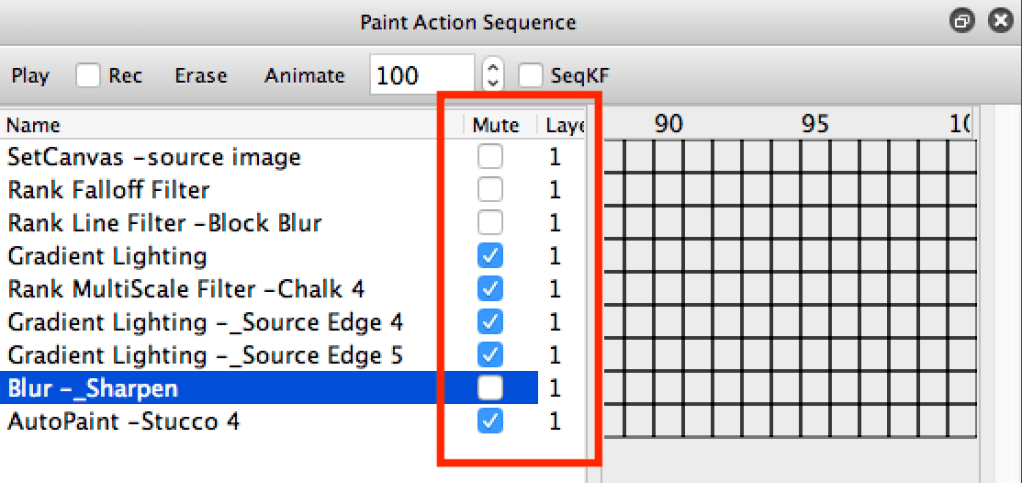Unmute Gradient Lighting -_Source Edge 4
The image size is (1022, 483).
tap(490, 322)
